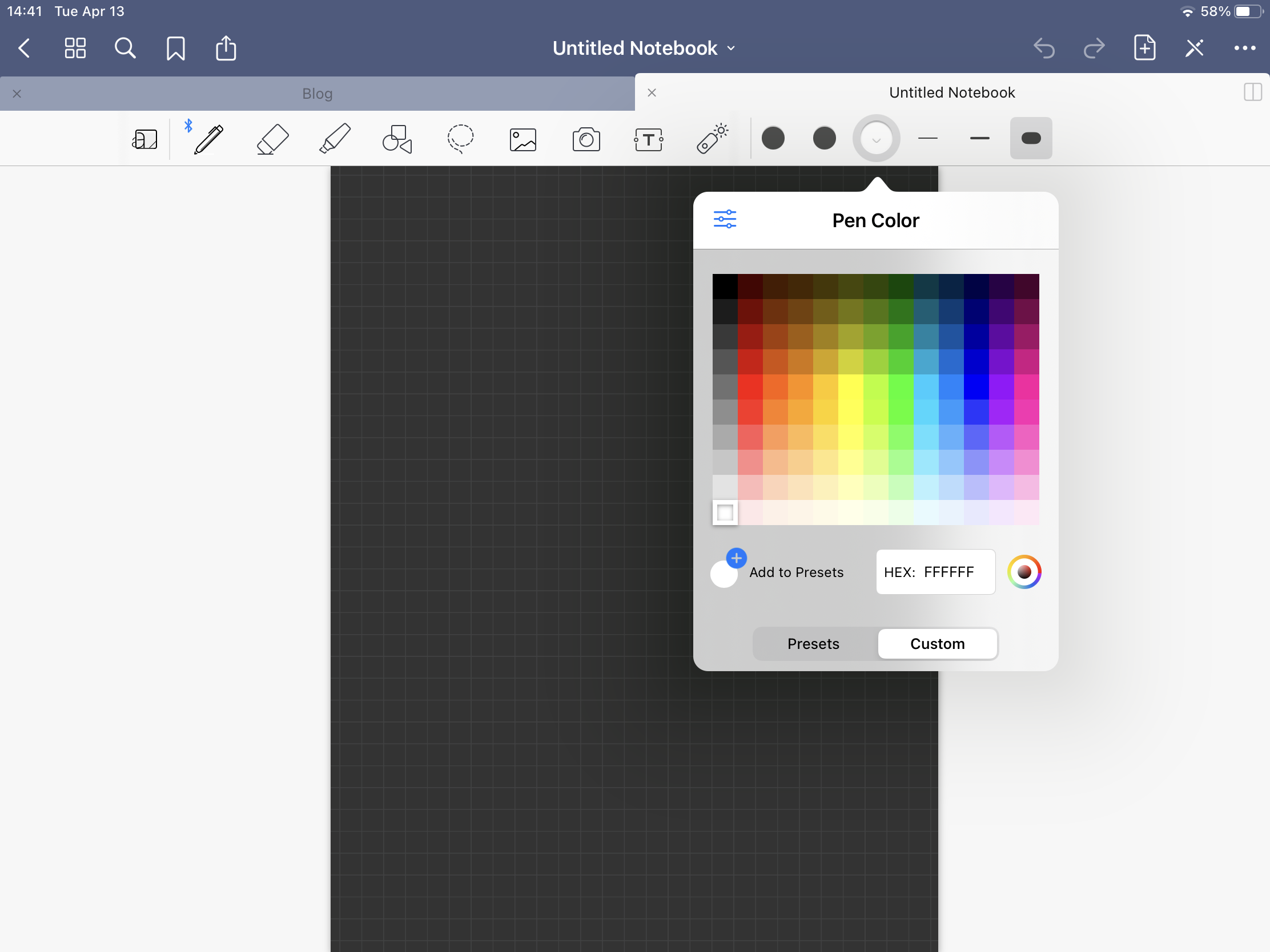Click the HEX color input field
The image size is (1270, 952).
935,571
